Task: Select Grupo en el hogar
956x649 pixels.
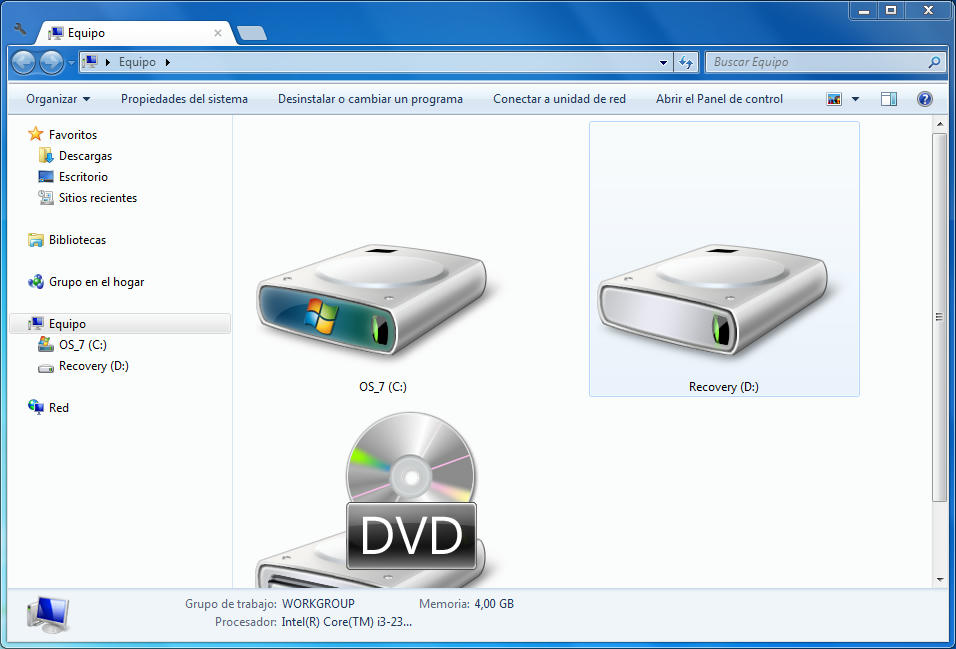Action: coord(96,282)
